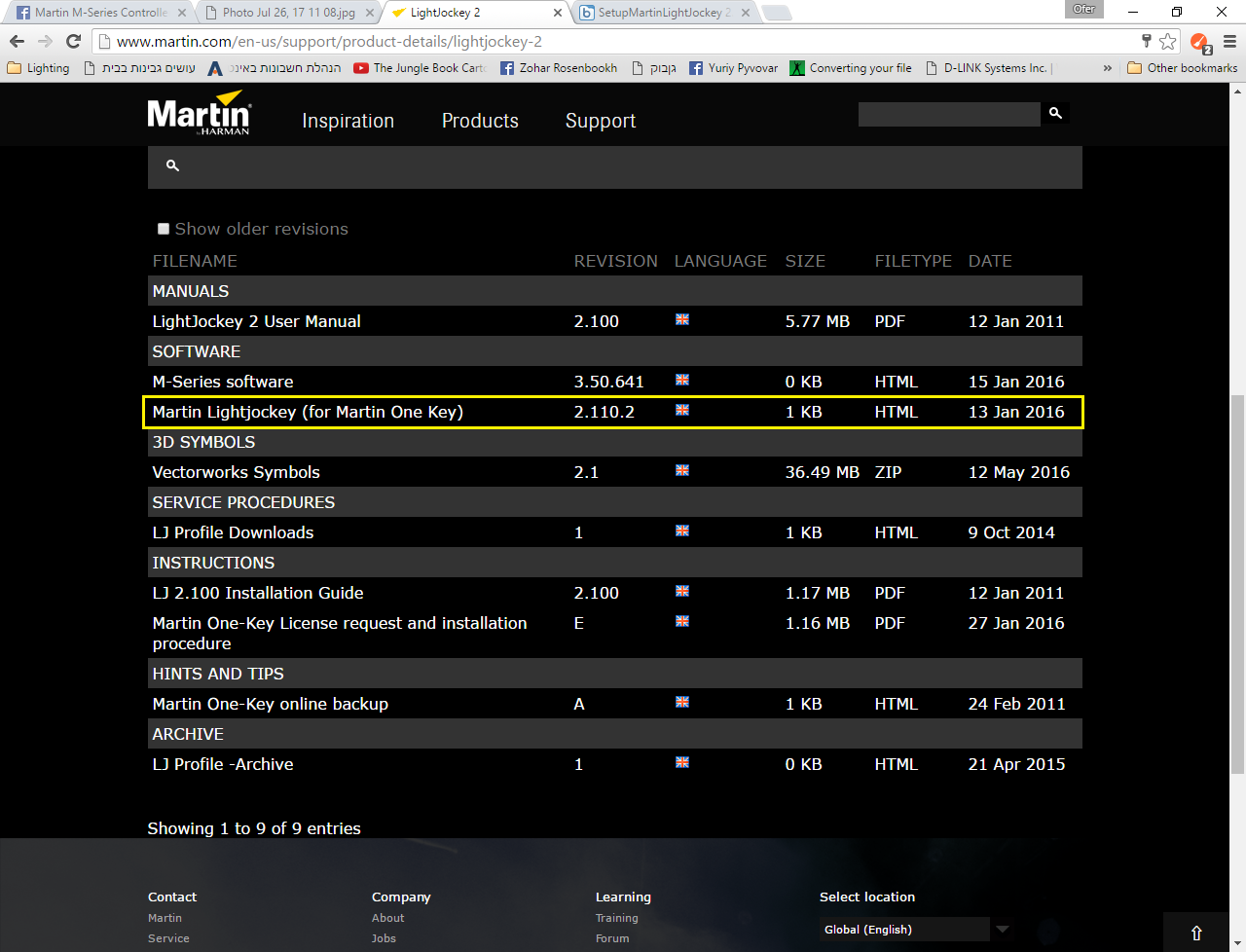
Task: Open the Support menu
Action: [x=601, y=121]
